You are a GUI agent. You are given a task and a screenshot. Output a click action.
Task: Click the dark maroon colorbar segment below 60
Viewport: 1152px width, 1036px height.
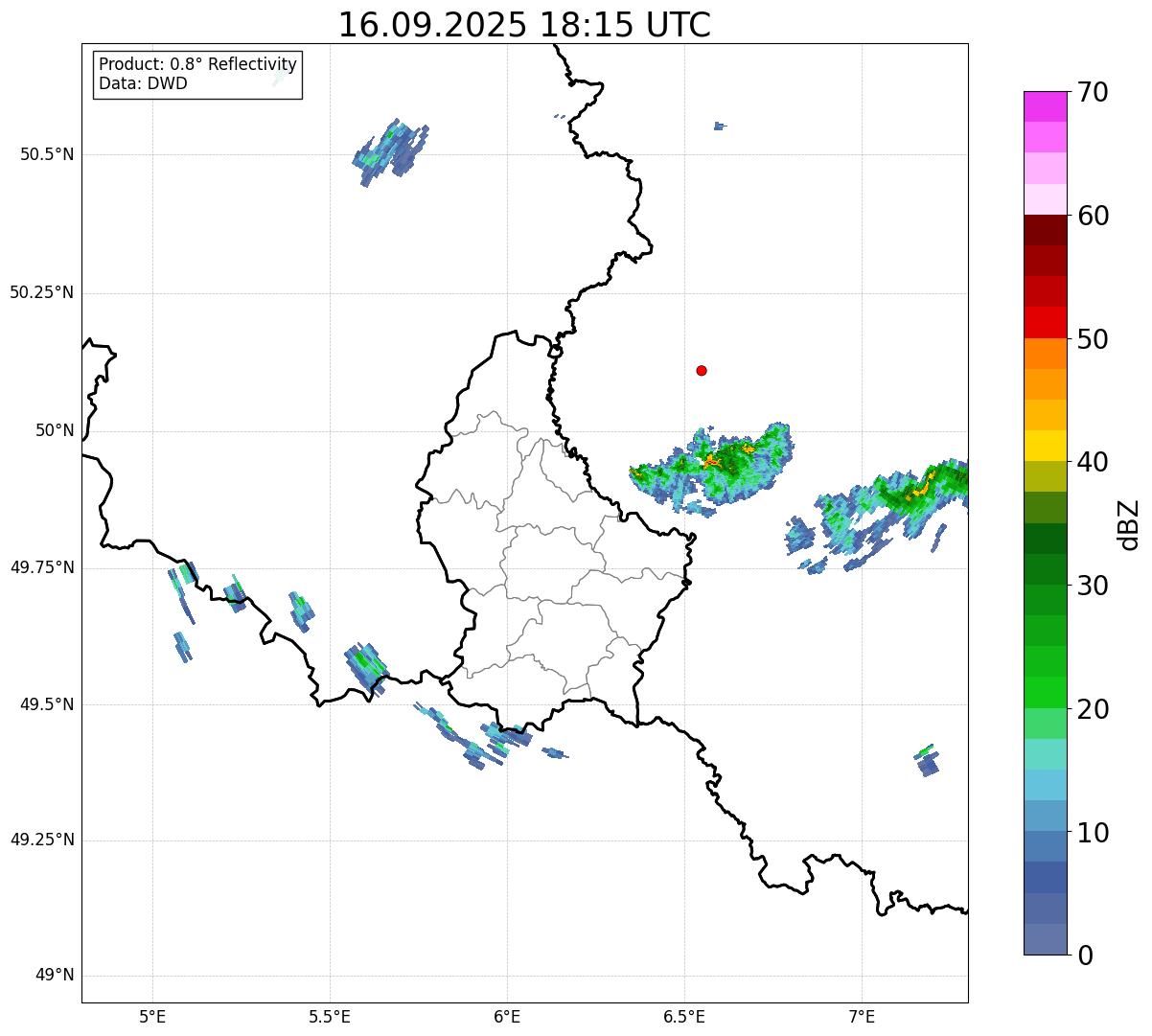[x=1046, y=230]
